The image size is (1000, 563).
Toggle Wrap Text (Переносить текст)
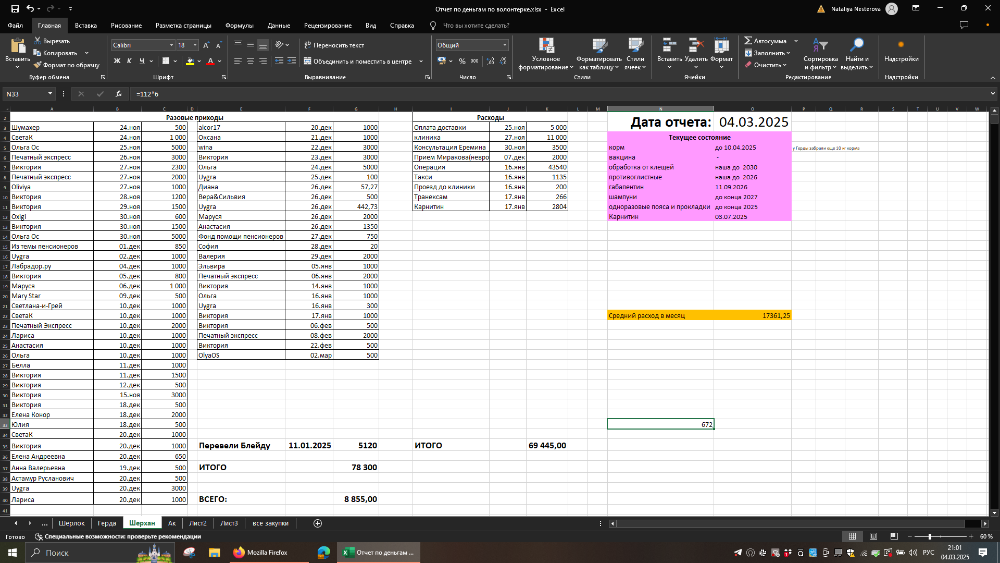coord(333,45)
